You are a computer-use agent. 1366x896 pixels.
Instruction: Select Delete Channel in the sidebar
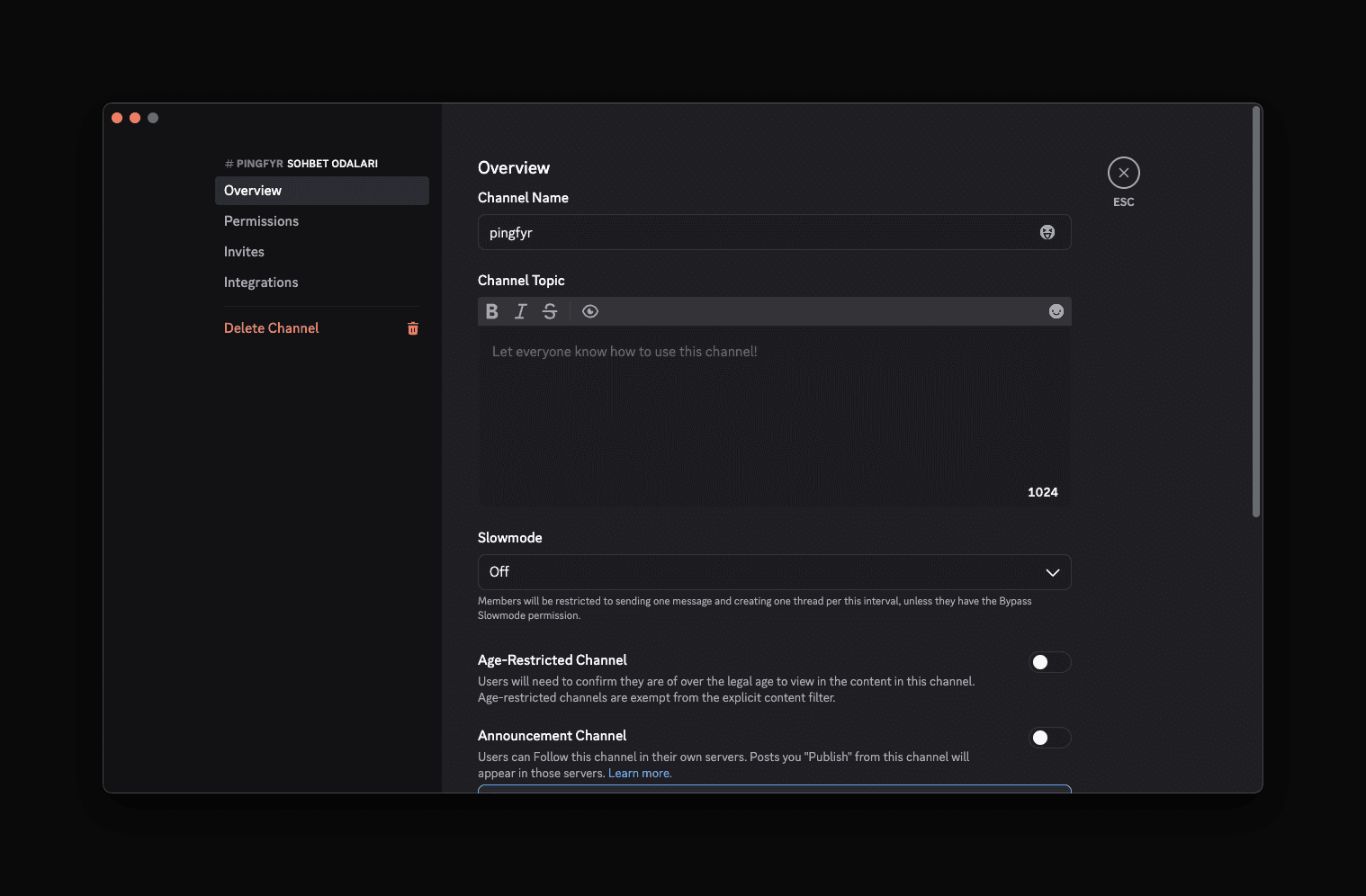tap(271, 327)
